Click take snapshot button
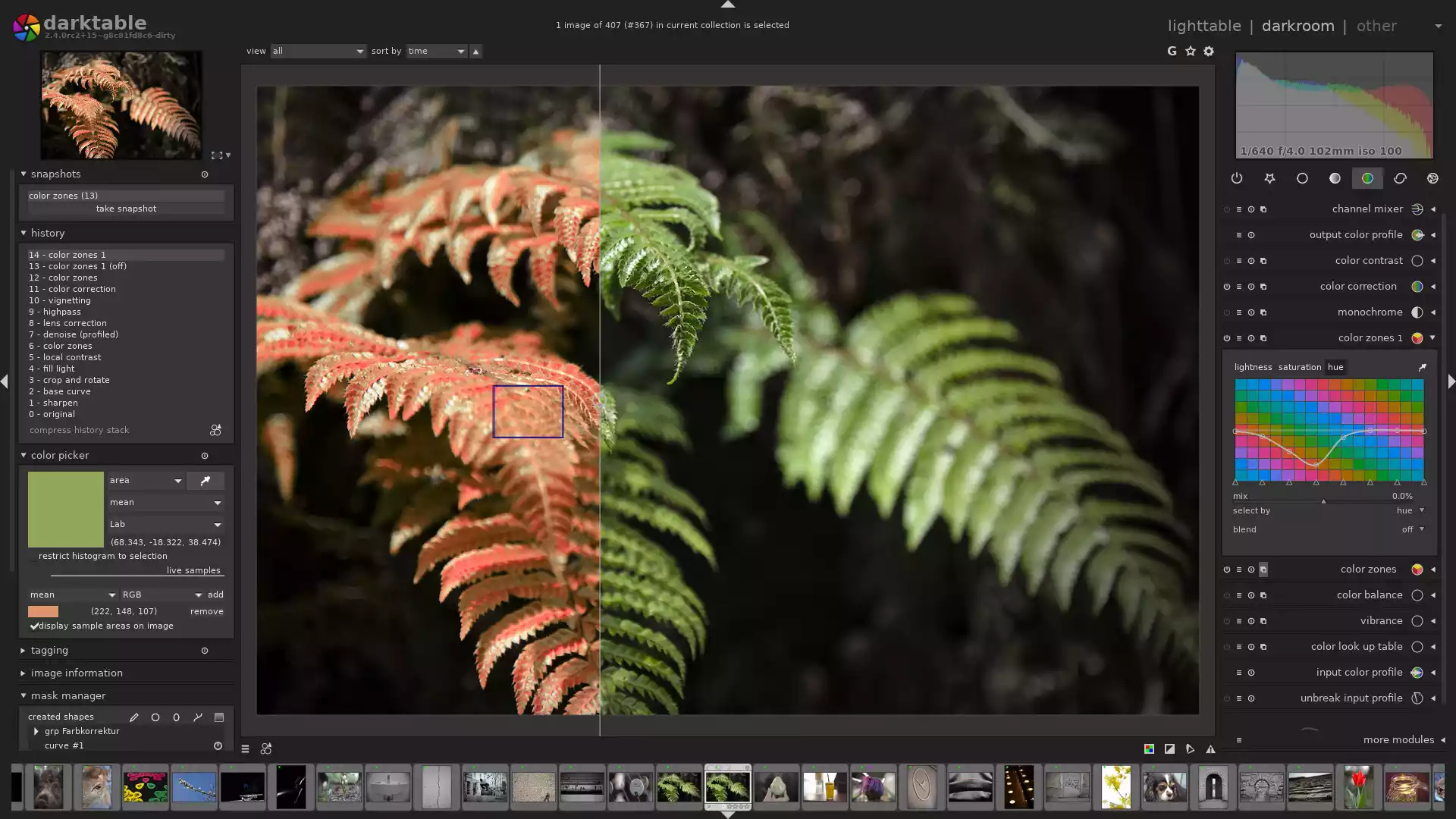This screenshot has width=1456, height=819. click(x=124, y=208)
